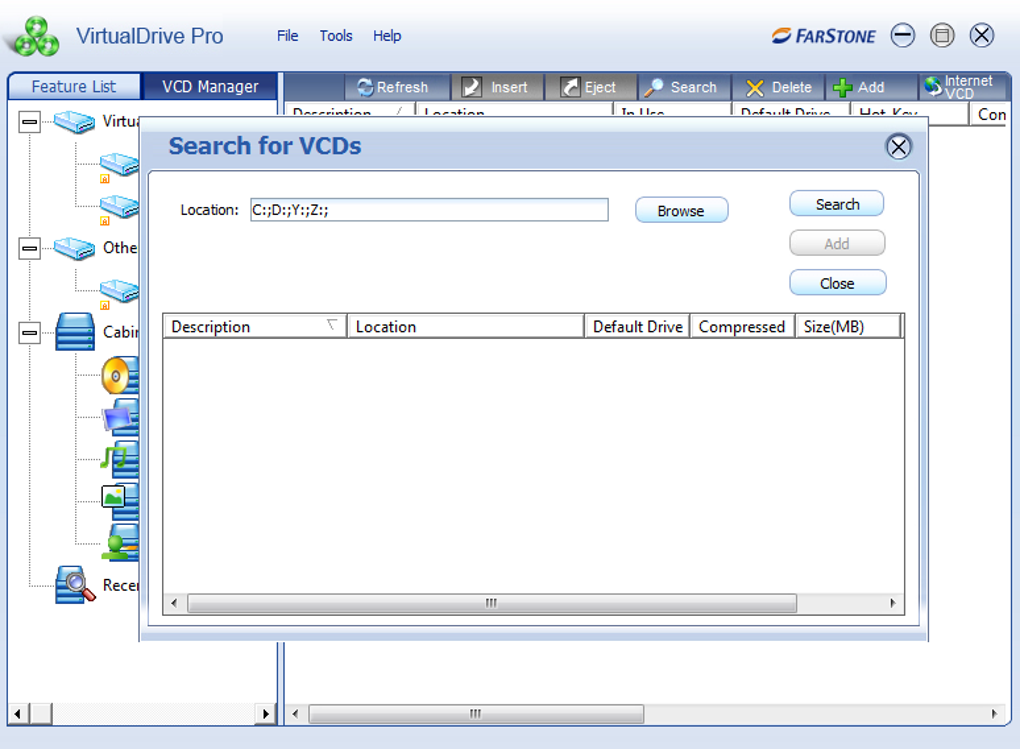The image size is (1020, 749).
Task: Click the FarStone brand logo
Action: click(823, 36)
